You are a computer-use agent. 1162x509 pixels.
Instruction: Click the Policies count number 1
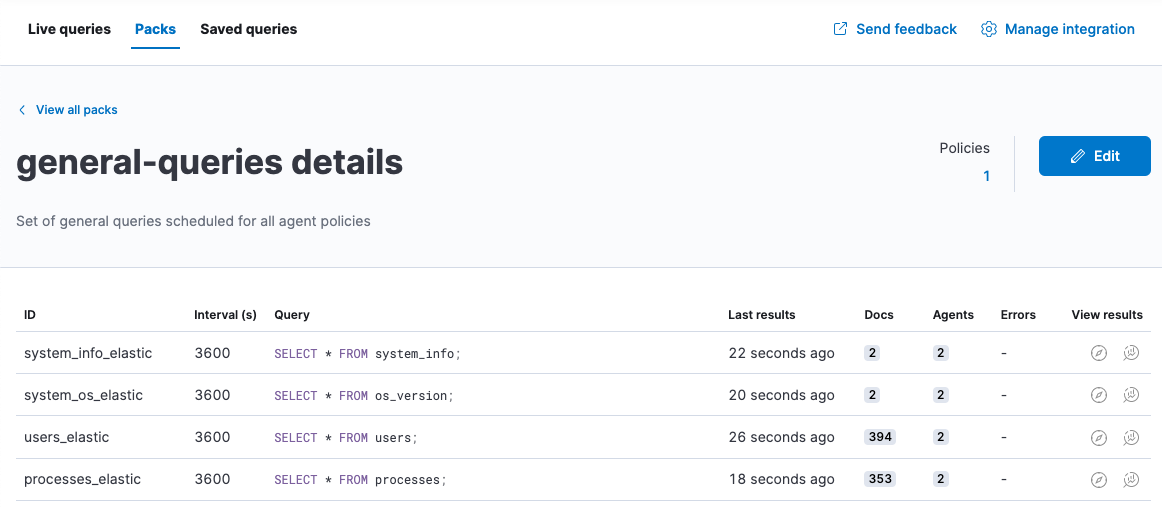click(x=986, y=176)
